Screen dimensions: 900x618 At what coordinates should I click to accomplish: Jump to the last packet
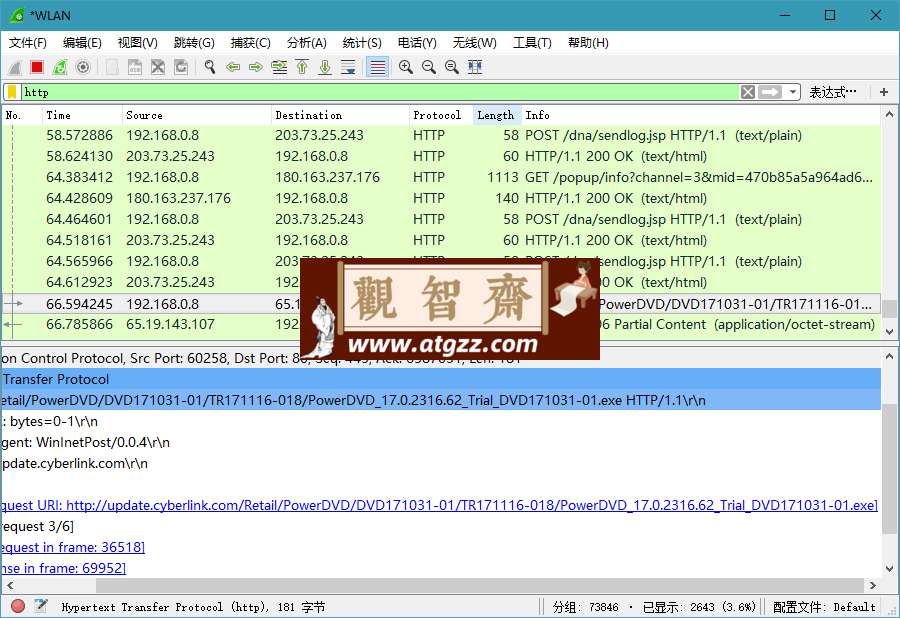[325, 68]
